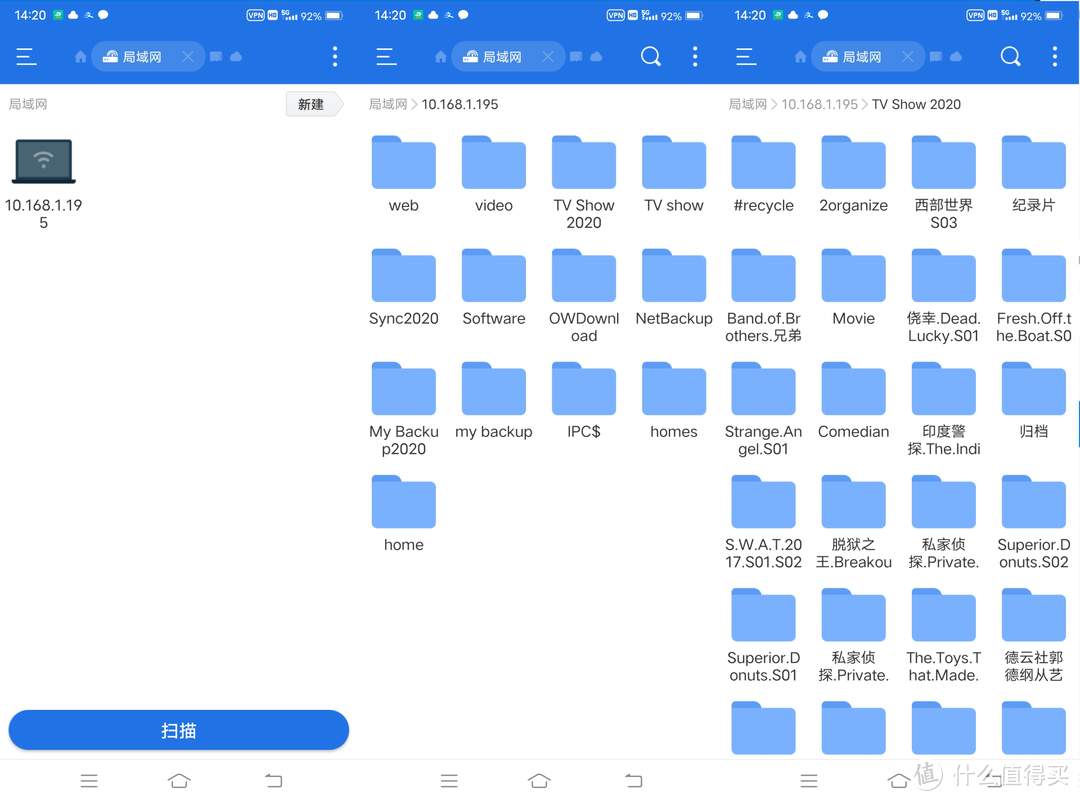
Task: Open three-dot overflow menu in right screen
Action: tap(1054, 57)
